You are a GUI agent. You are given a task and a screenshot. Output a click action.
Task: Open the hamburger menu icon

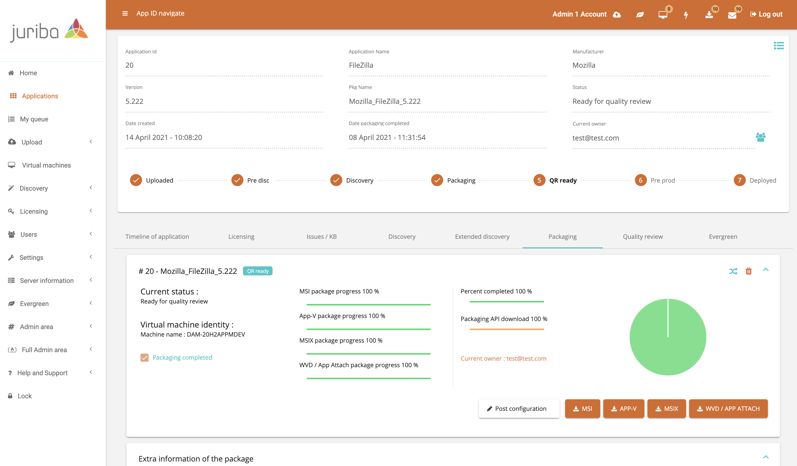tap(125, 14)
